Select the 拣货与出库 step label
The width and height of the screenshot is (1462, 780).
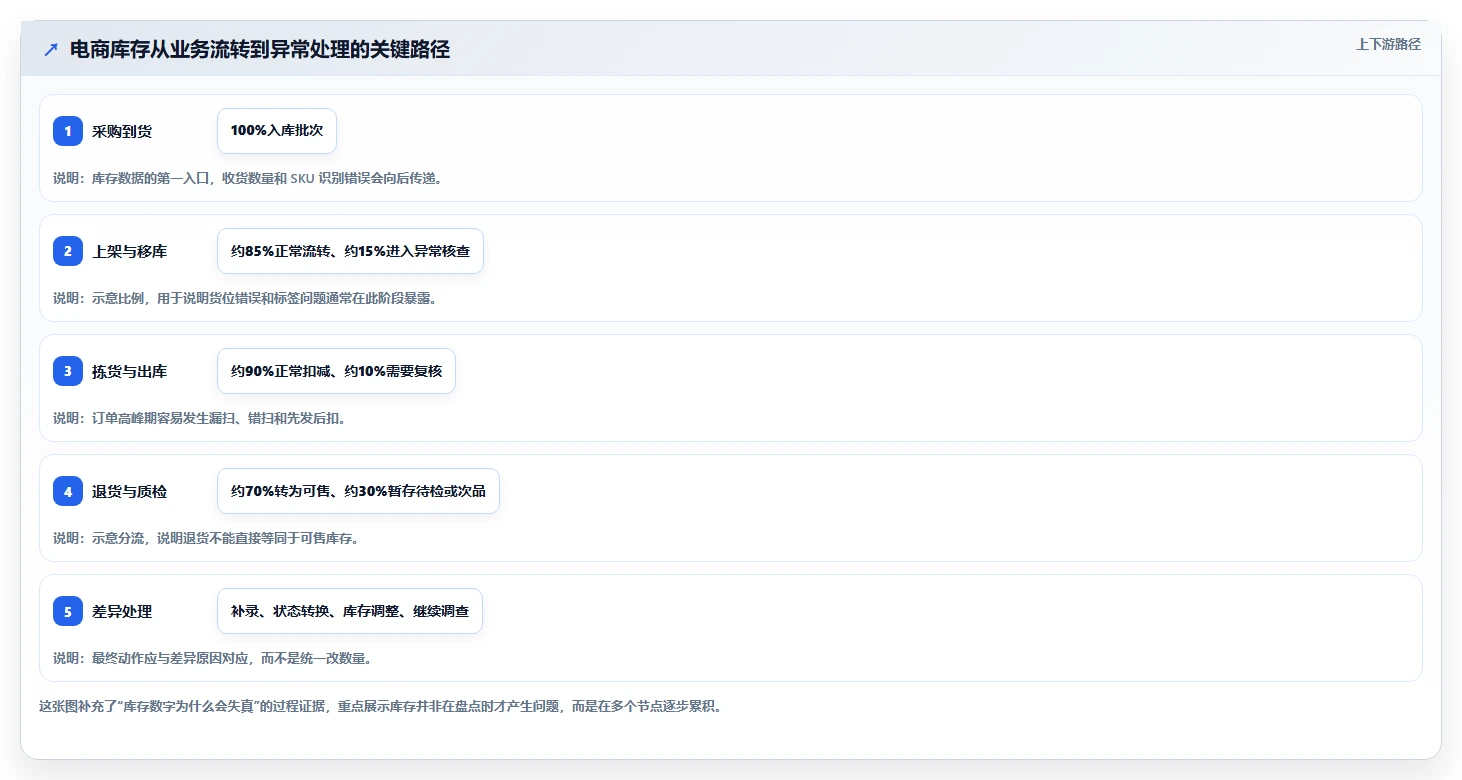pyautogui.click(x=130, y=371)
